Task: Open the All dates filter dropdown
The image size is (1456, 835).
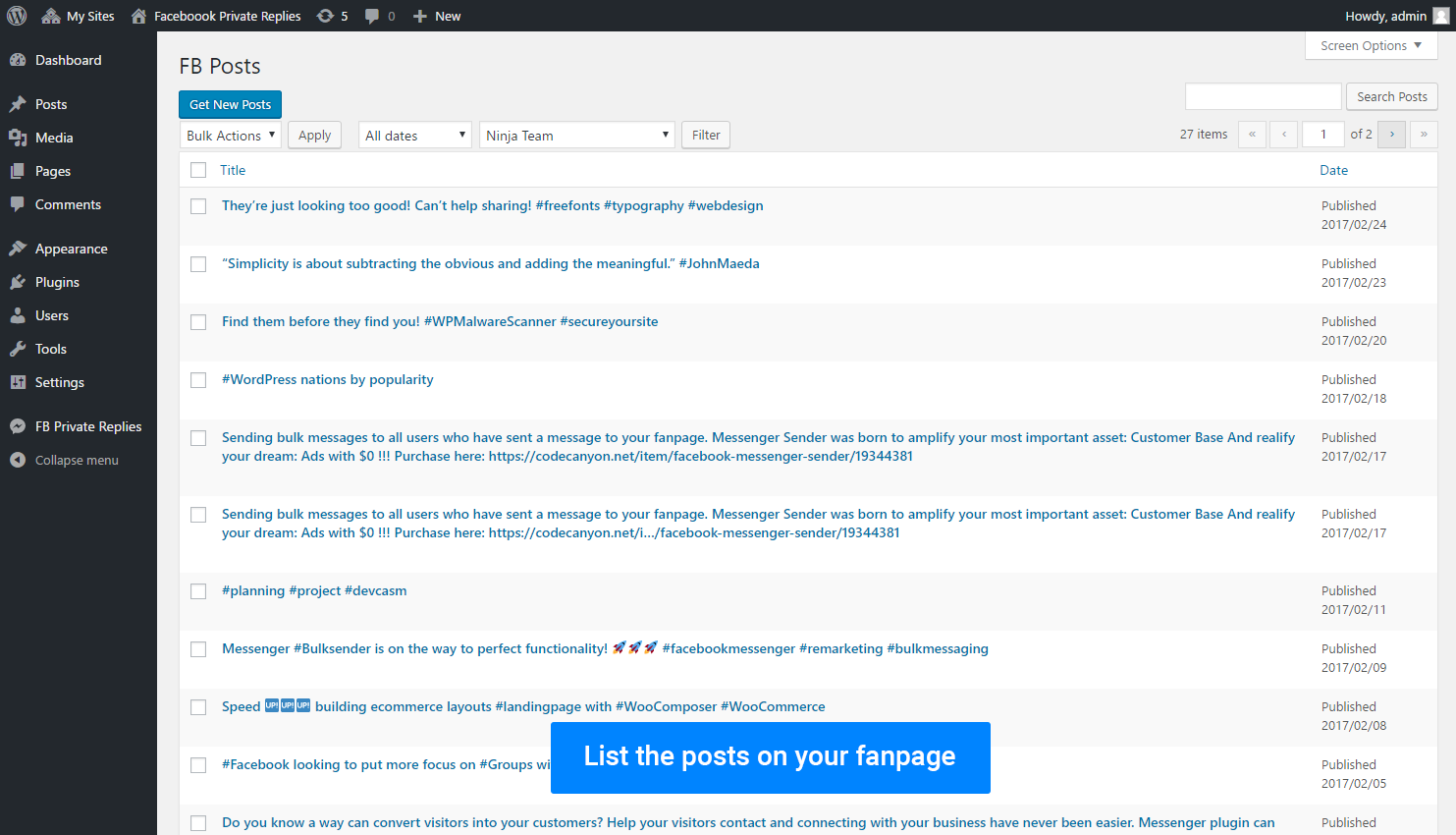Action: pyautogui.click(x=415, y=135)
